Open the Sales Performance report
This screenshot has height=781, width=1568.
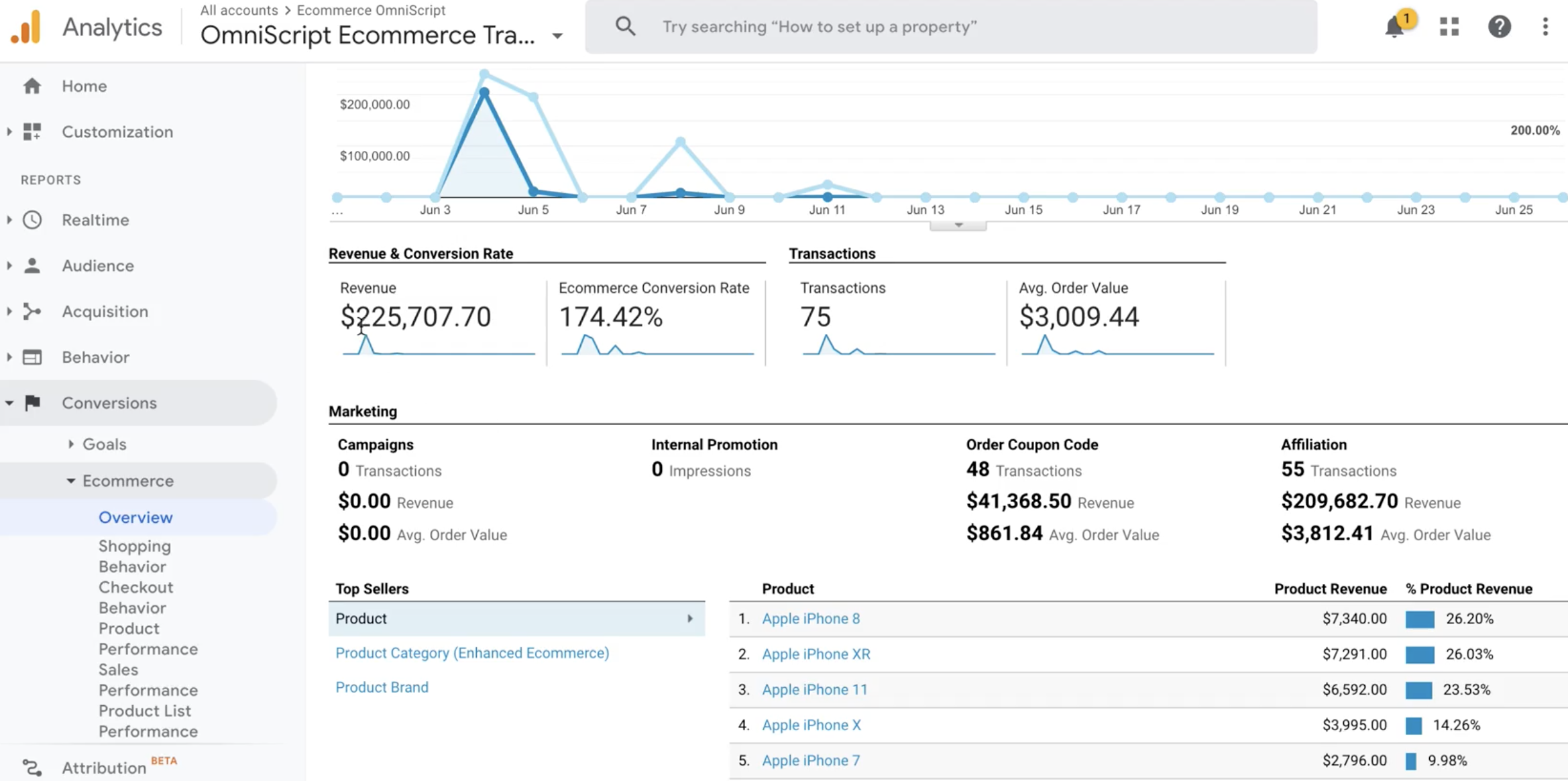(148, 680)
